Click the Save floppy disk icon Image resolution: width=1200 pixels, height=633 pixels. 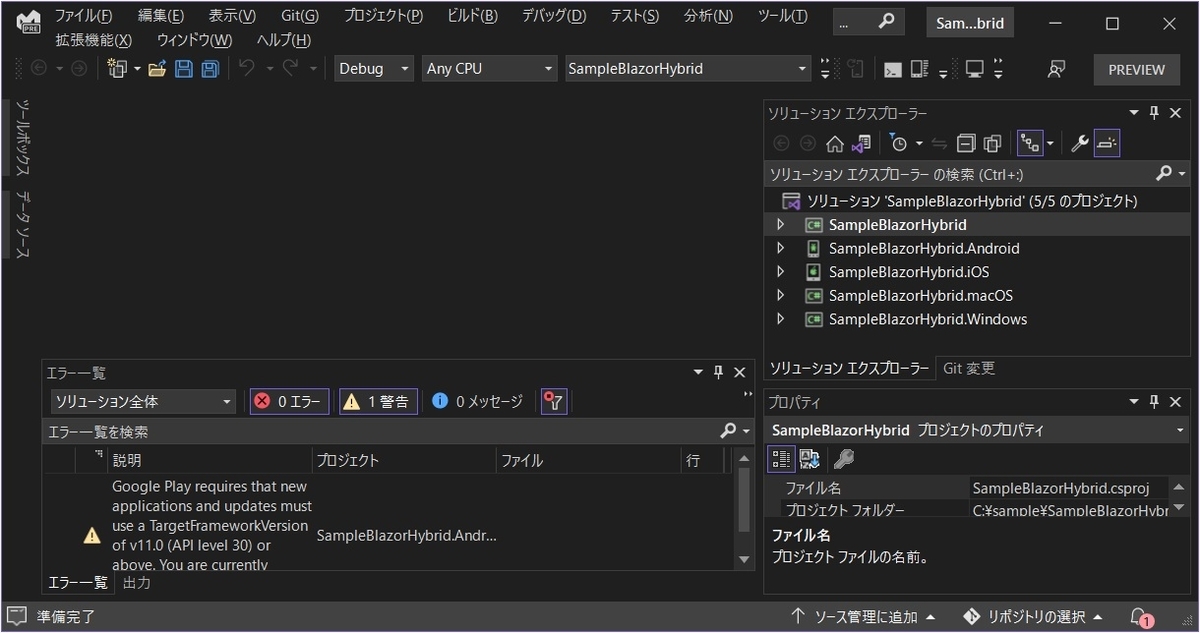[x=184, y=69]
